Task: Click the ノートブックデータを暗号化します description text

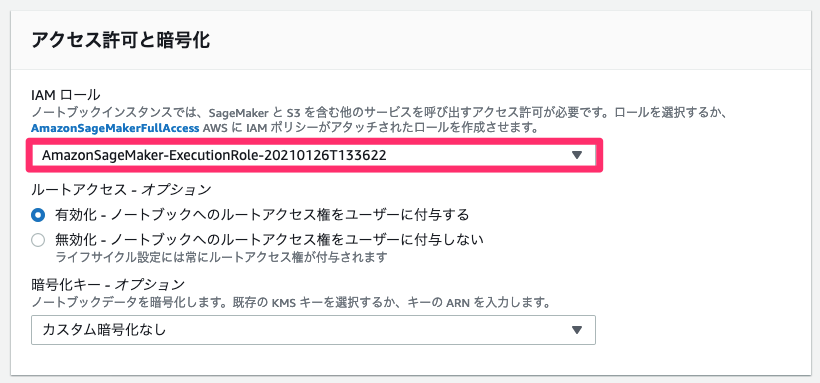Action: point(291,302)
